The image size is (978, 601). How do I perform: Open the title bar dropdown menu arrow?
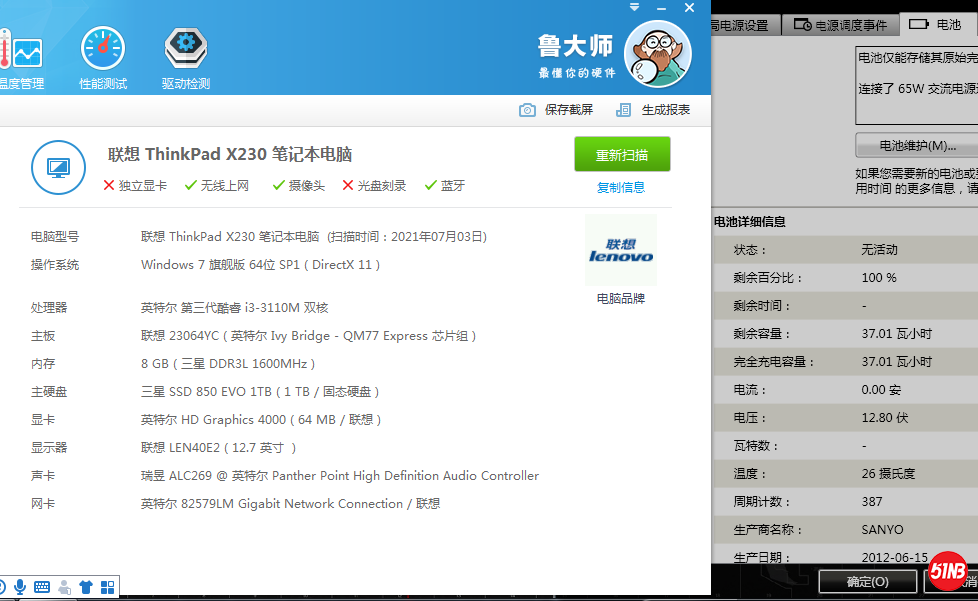point(634,7)
